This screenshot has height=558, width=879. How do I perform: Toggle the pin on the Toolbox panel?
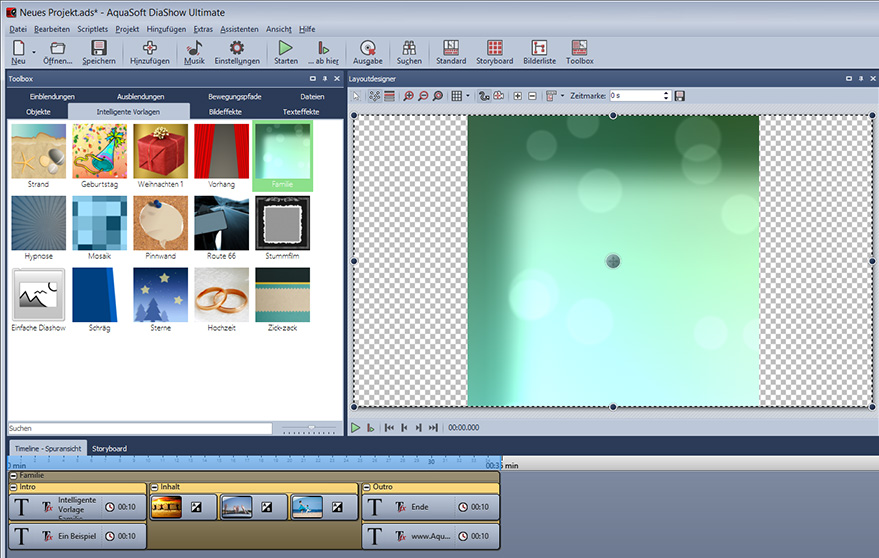(325, 78)
